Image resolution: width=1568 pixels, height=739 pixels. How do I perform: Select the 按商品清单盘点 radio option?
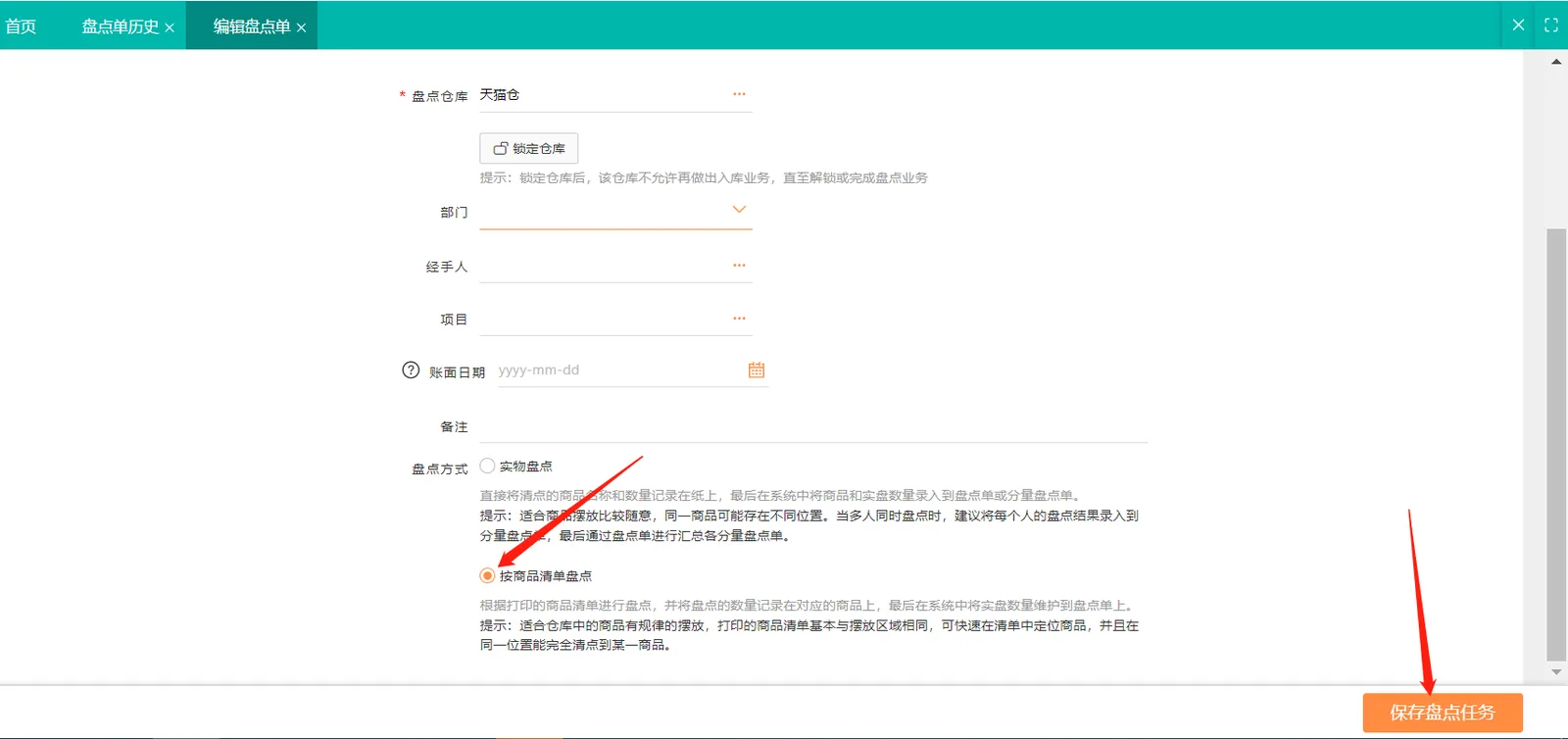pos(487,575)
